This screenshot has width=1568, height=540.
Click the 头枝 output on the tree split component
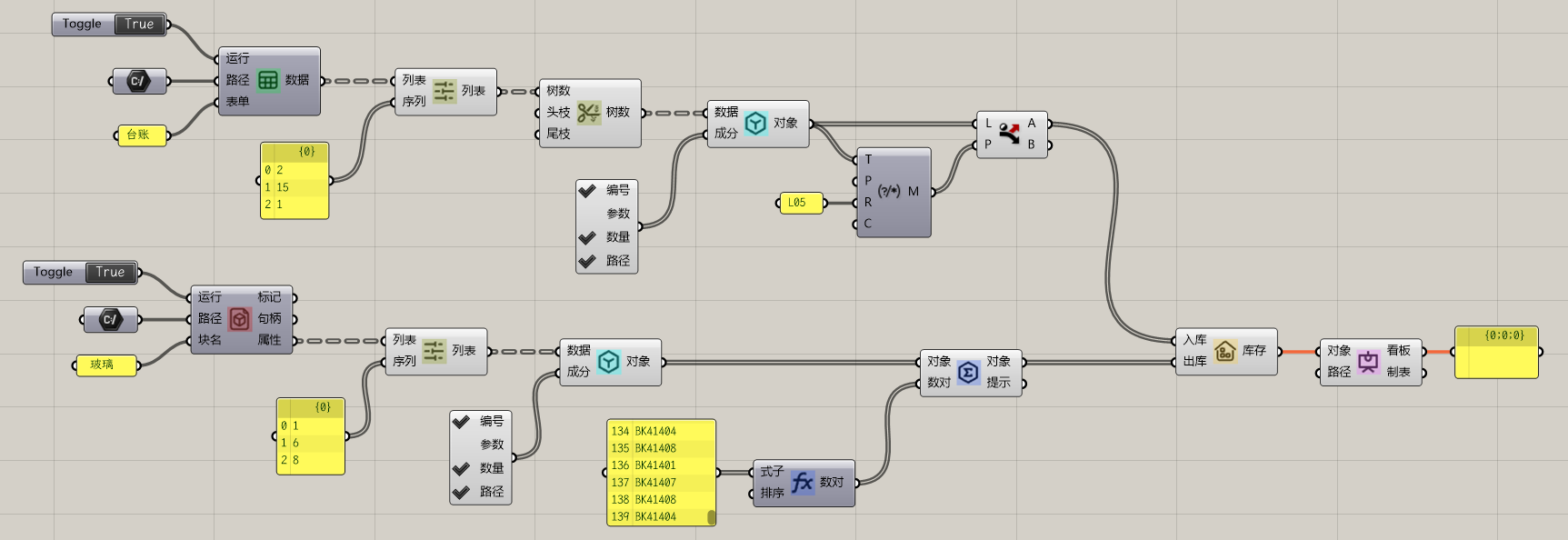pos(558,113)
